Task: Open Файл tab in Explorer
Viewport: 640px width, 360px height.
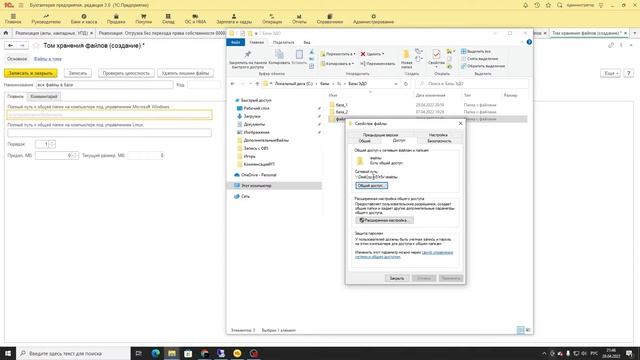Action: coord(236,42)
